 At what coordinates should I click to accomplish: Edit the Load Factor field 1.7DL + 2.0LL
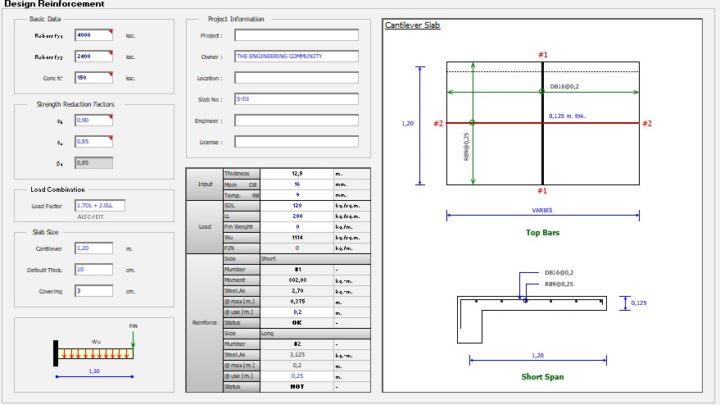(x=100, y=206)
